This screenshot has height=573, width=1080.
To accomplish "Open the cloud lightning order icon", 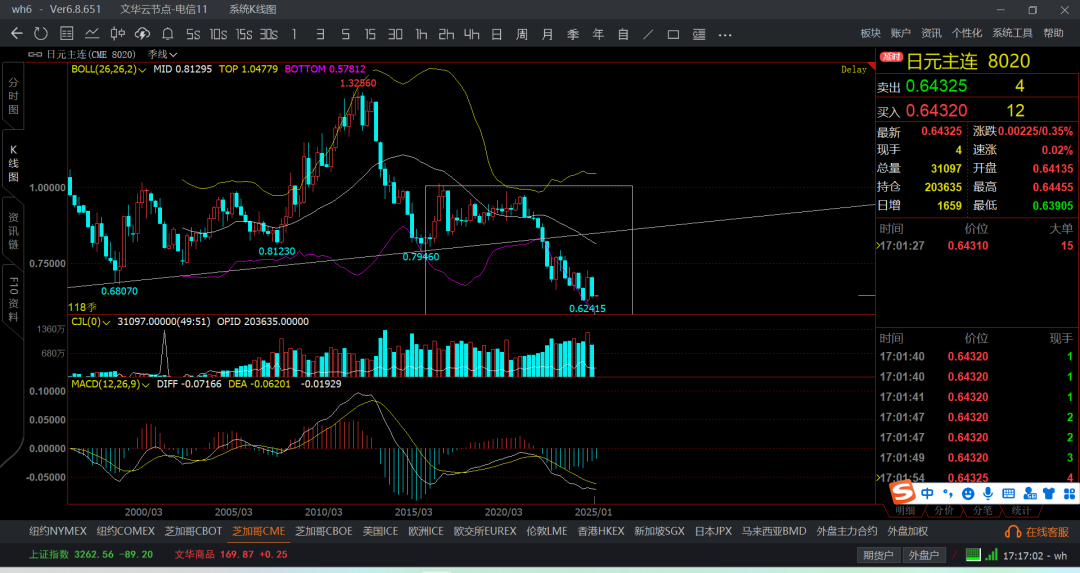I will click(x=142, y=33).
